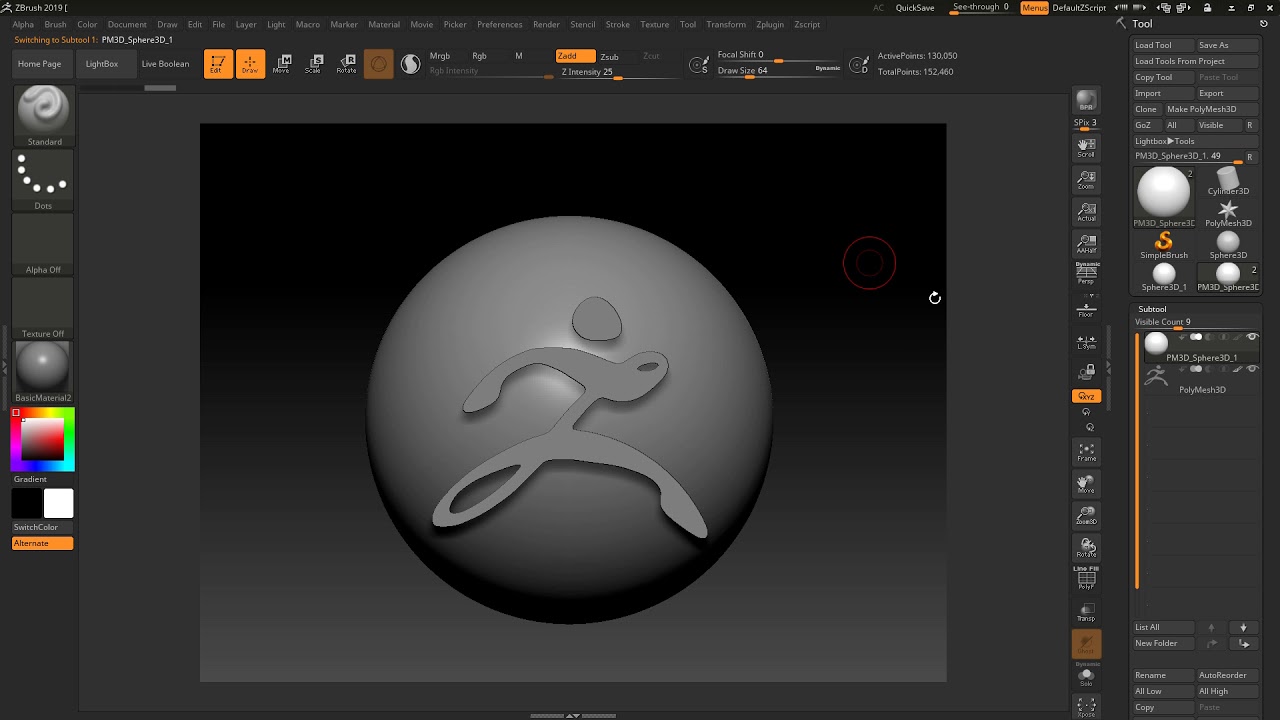Collapse the Subtool sub-palette header

coord(1152,309)
